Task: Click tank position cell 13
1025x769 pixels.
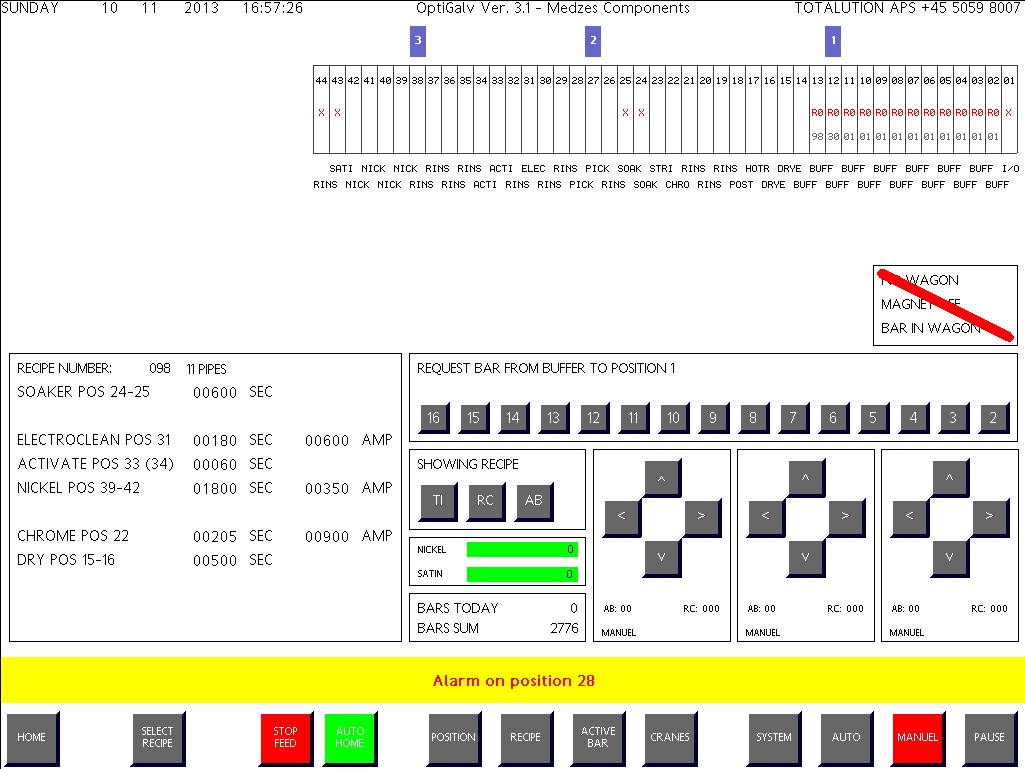Action: [817, 110]
